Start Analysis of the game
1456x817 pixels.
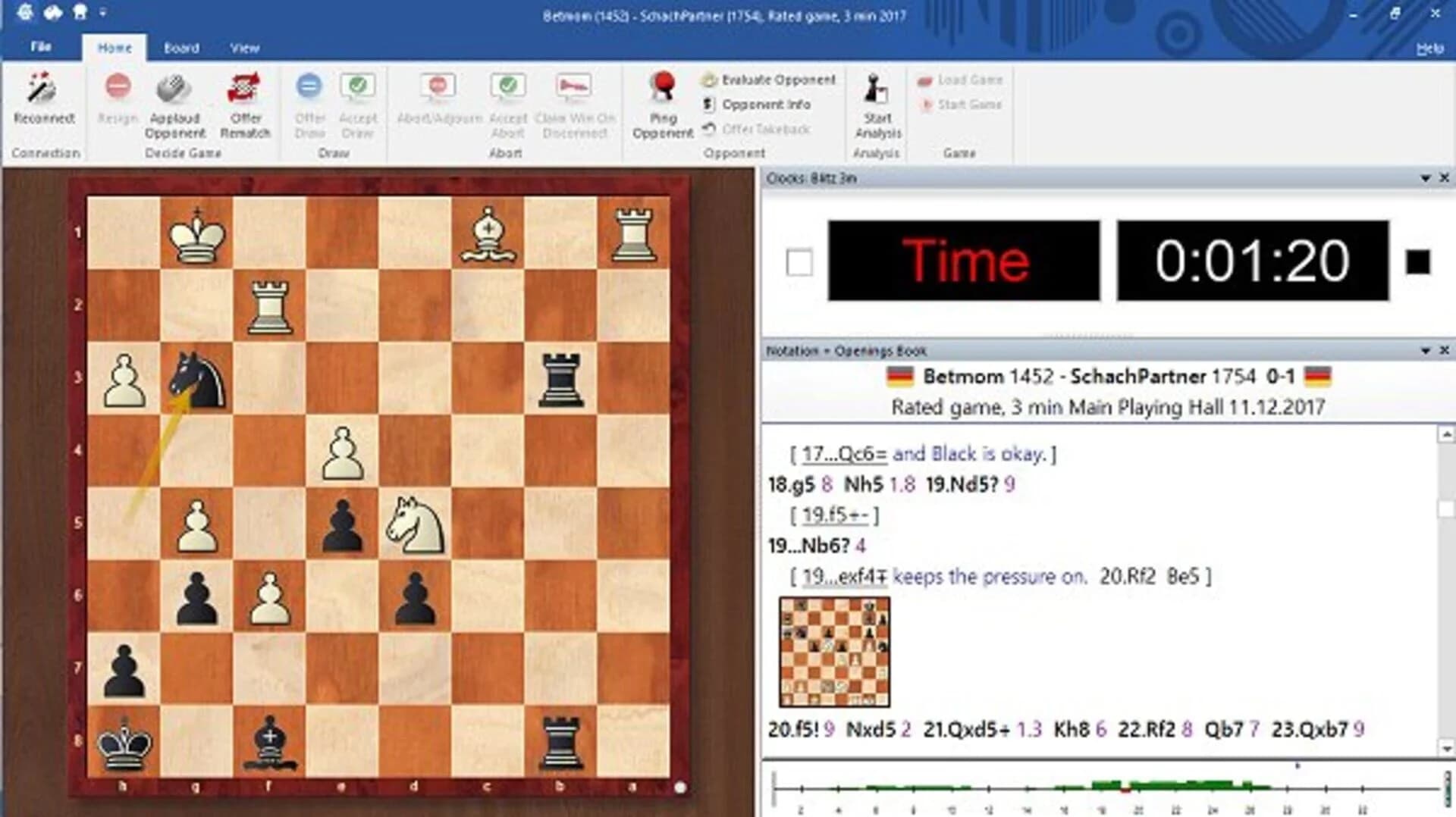(877, 102)
